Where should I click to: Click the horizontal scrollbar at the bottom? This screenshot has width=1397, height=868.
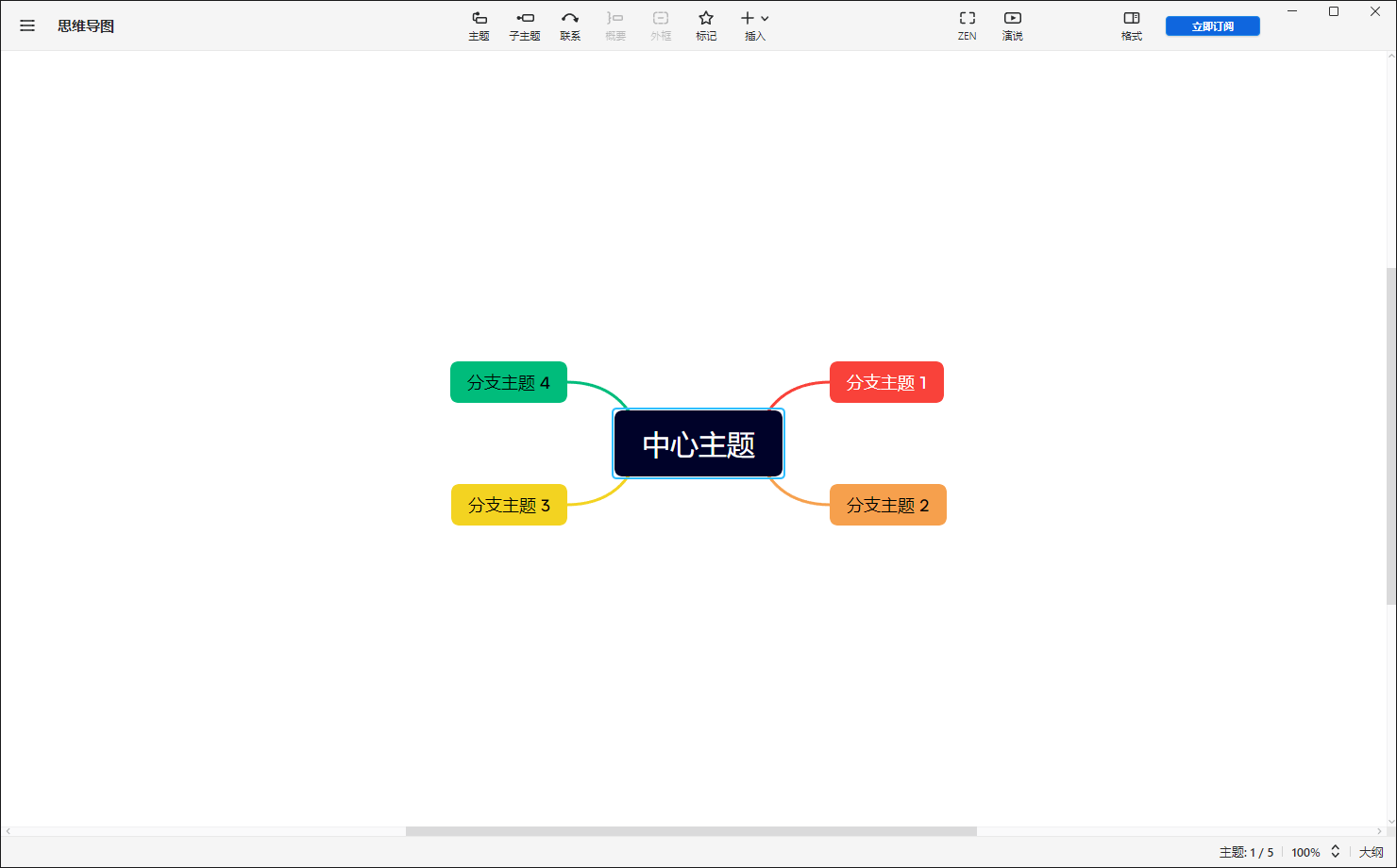[x=690, y=830]
